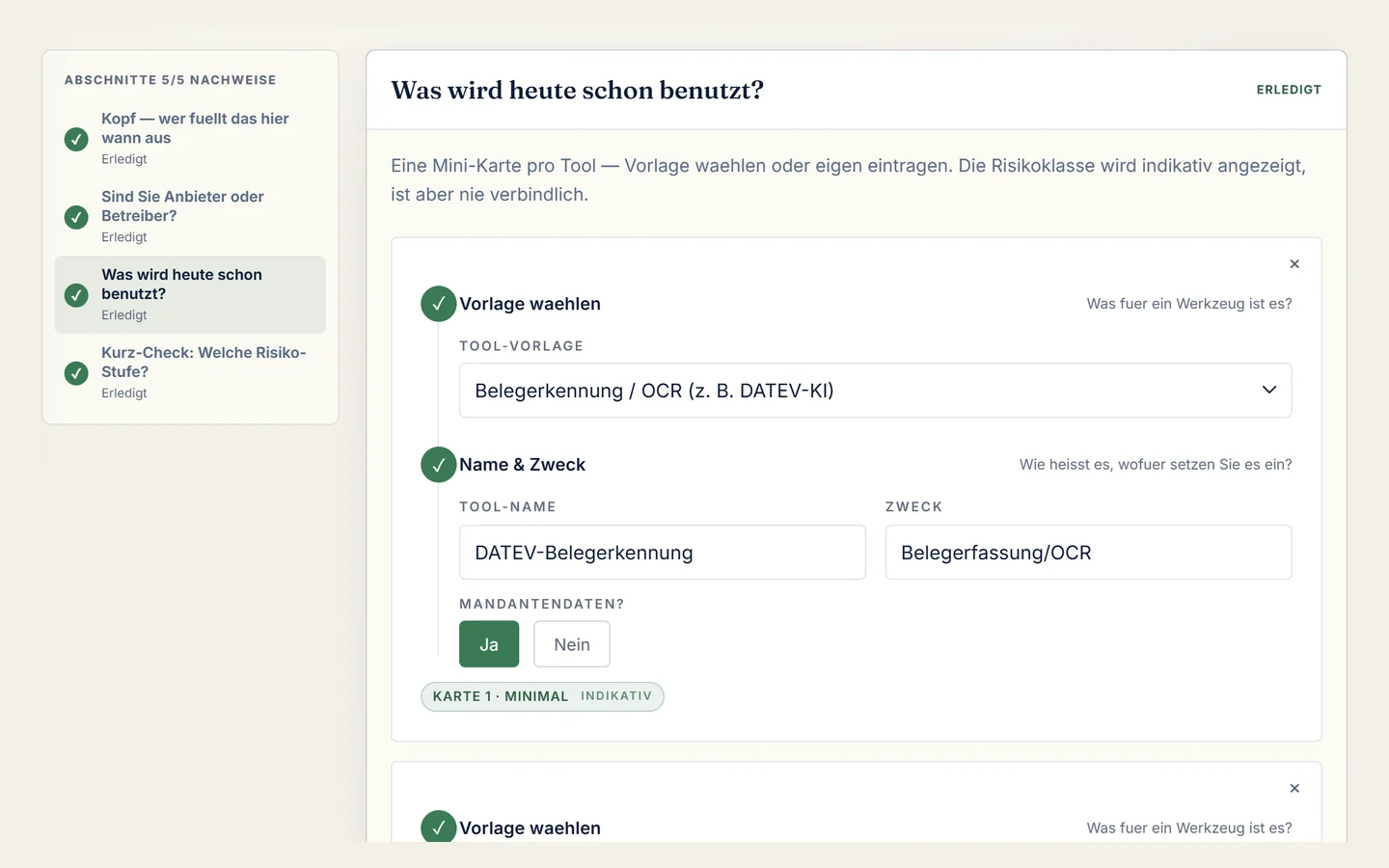Open the Tool-Vorlage dropdown 'Belegerkennung / OCR'

pyautogui.click(x=875, y=391)
